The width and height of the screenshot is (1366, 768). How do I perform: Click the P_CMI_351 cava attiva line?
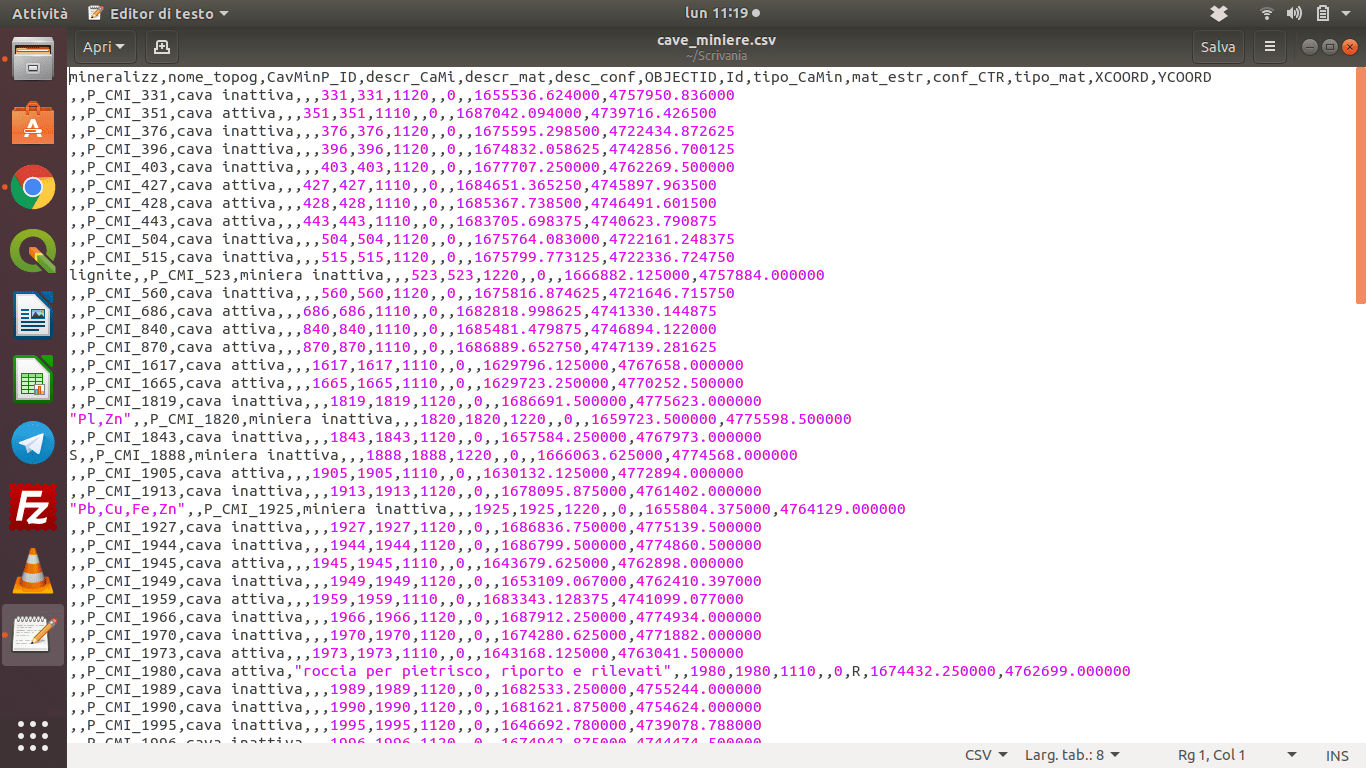click(392, 113)
